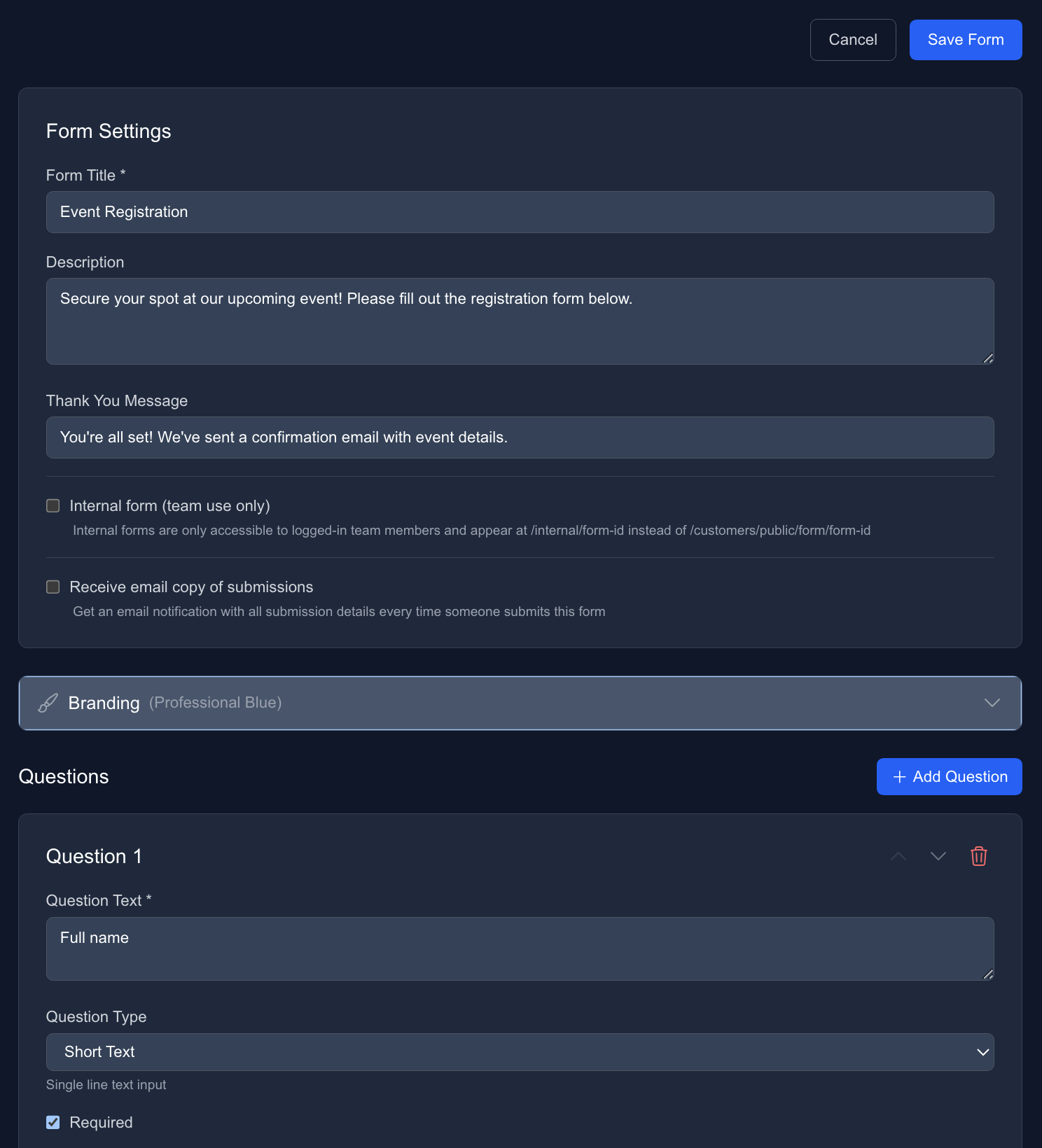The image size is (1042, 1148).
Task: Click the paintbrush icon next to Branding
Action: tap(47, 703)
